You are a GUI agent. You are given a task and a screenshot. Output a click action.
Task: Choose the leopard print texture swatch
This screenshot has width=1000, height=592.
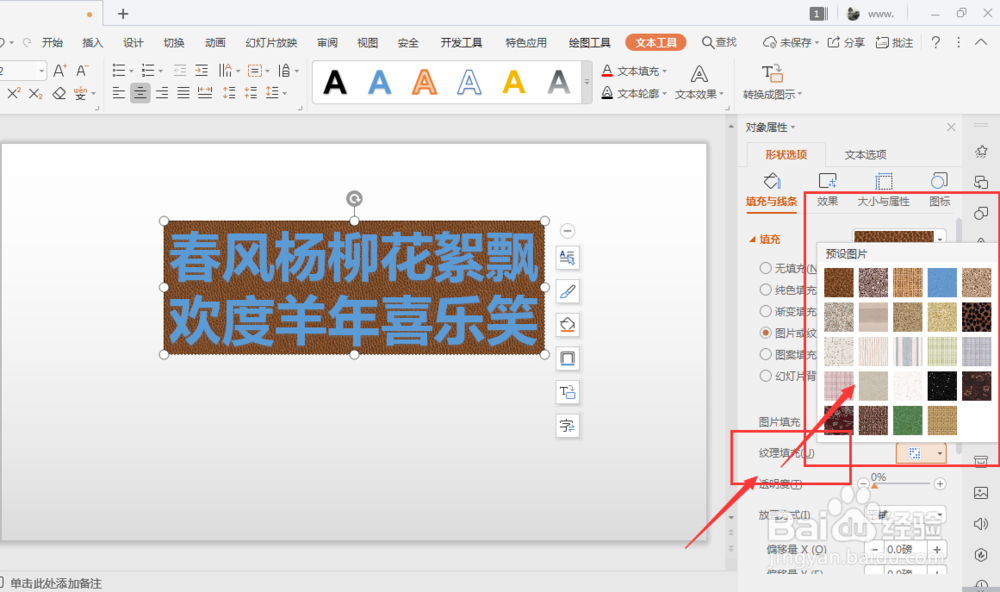tap(976, 317)
